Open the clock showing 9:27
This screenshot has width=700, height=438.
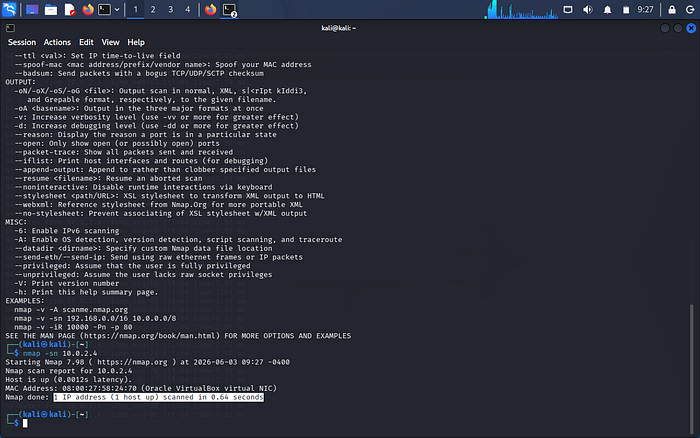pos(645,9)
